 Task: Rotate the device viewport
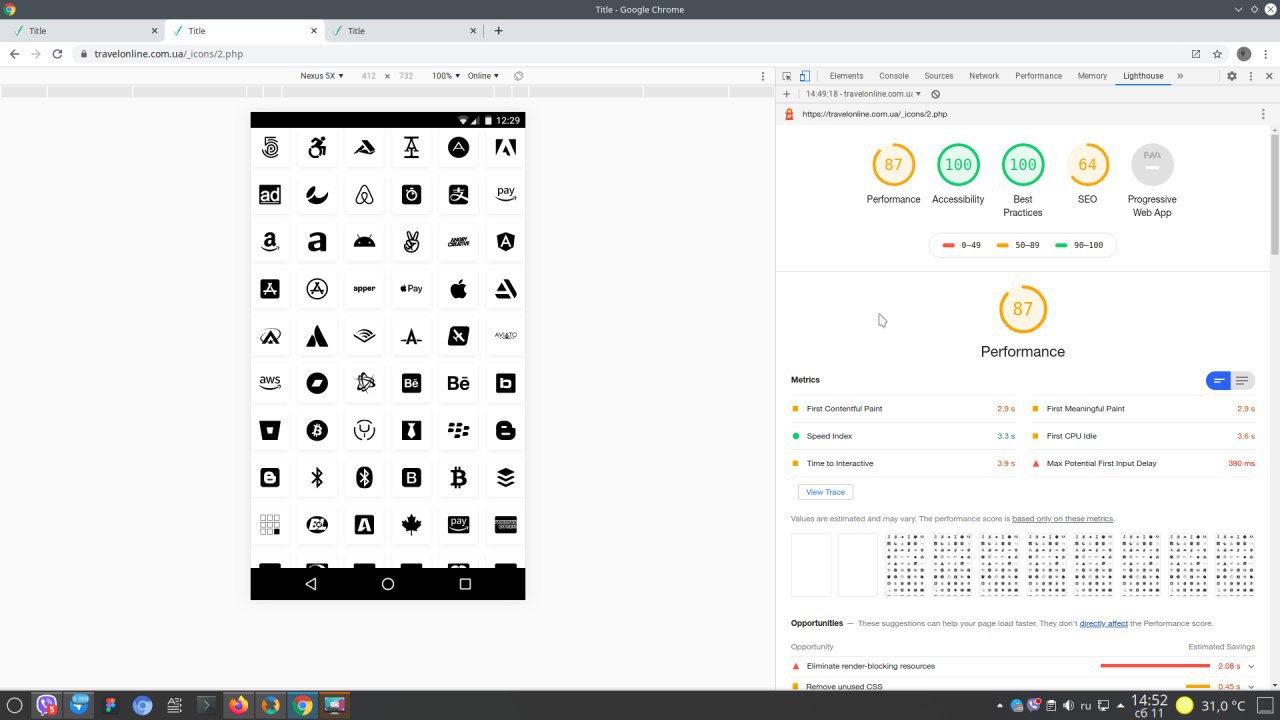click(518, 76)
